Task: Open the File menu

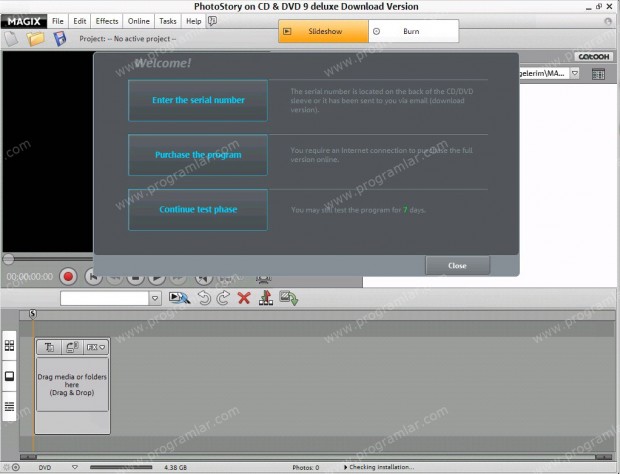Action: click(58, 21)
